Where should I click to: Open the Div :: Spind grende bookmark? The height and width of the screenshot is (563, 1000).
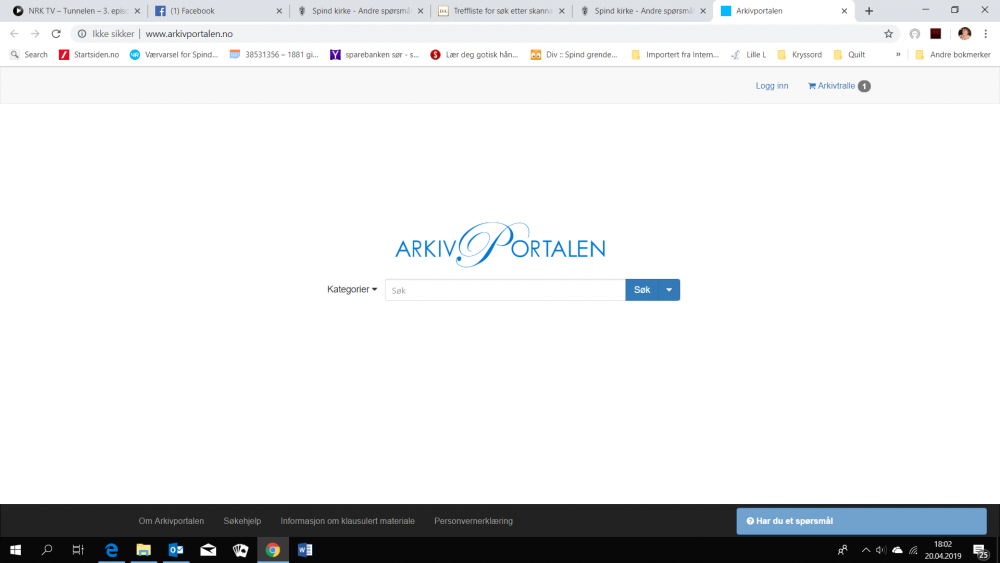tap(574, 55)
